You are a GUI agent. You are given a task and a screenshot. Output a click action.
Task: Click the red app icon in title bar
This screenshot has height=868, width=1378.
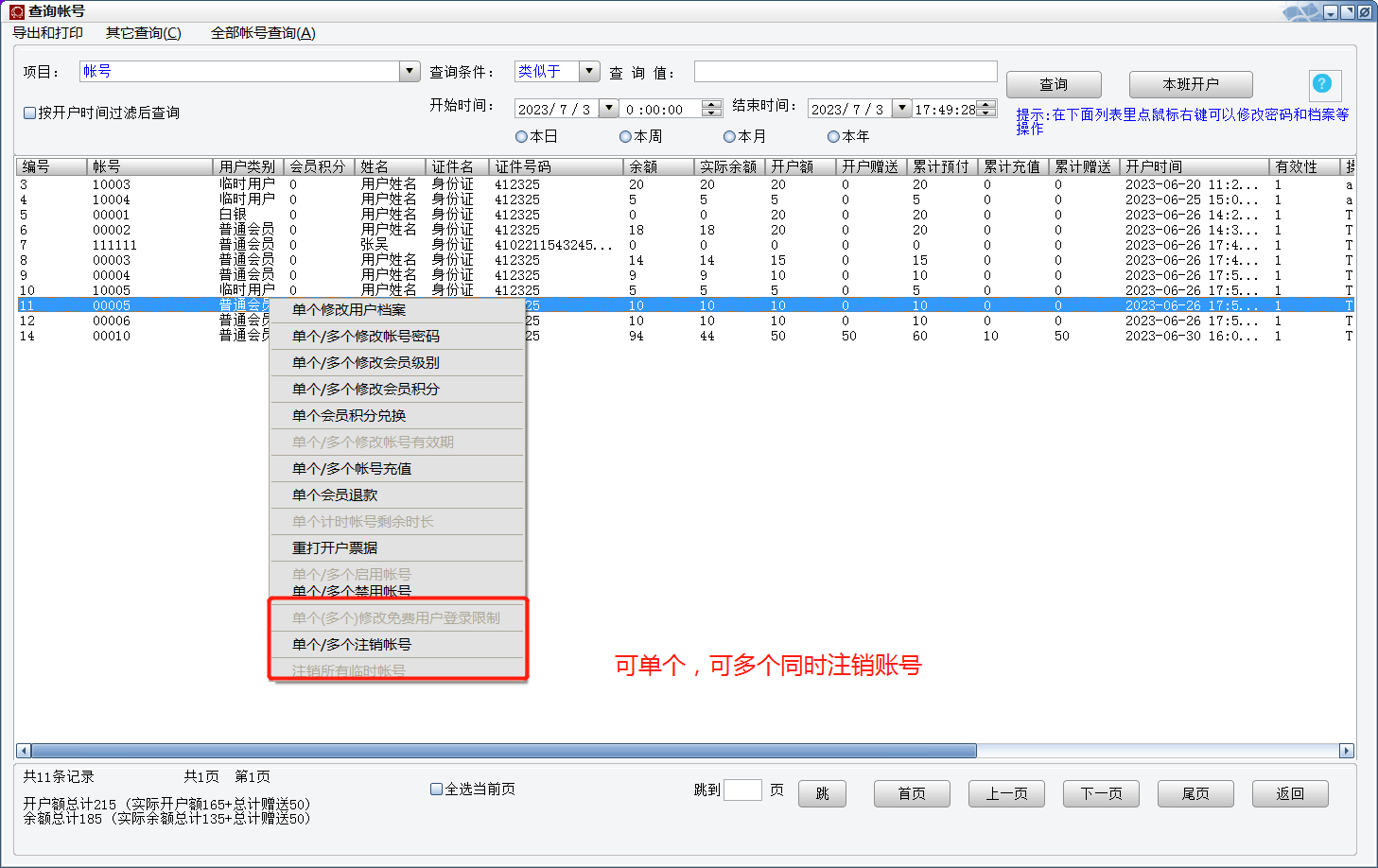[16, 11]
